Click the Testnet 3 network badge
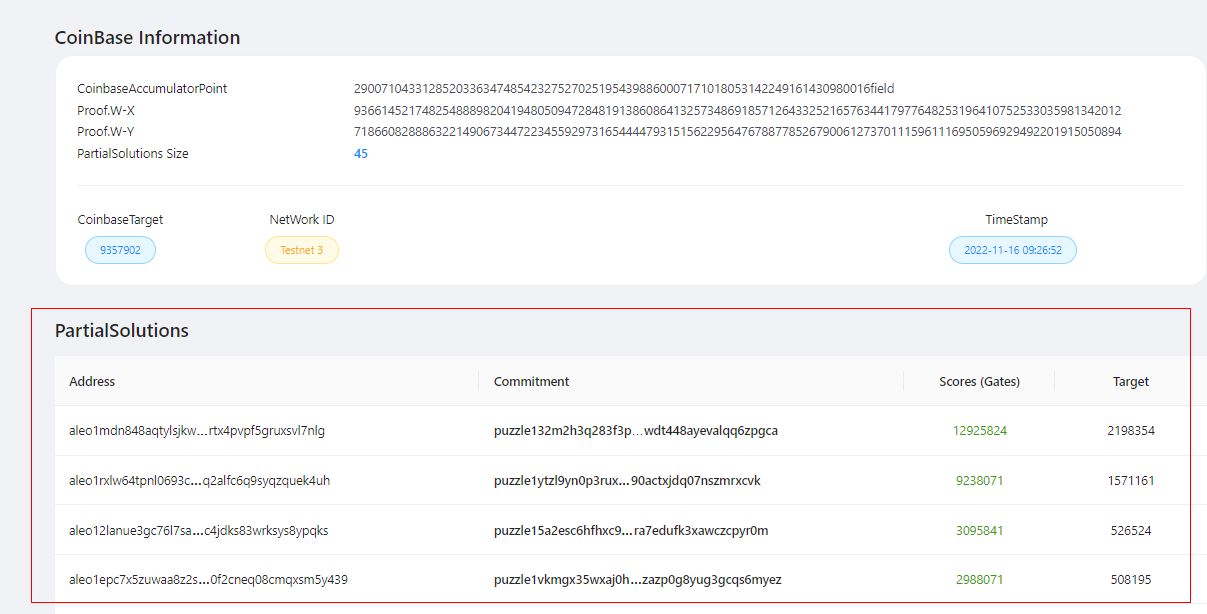 302,250
